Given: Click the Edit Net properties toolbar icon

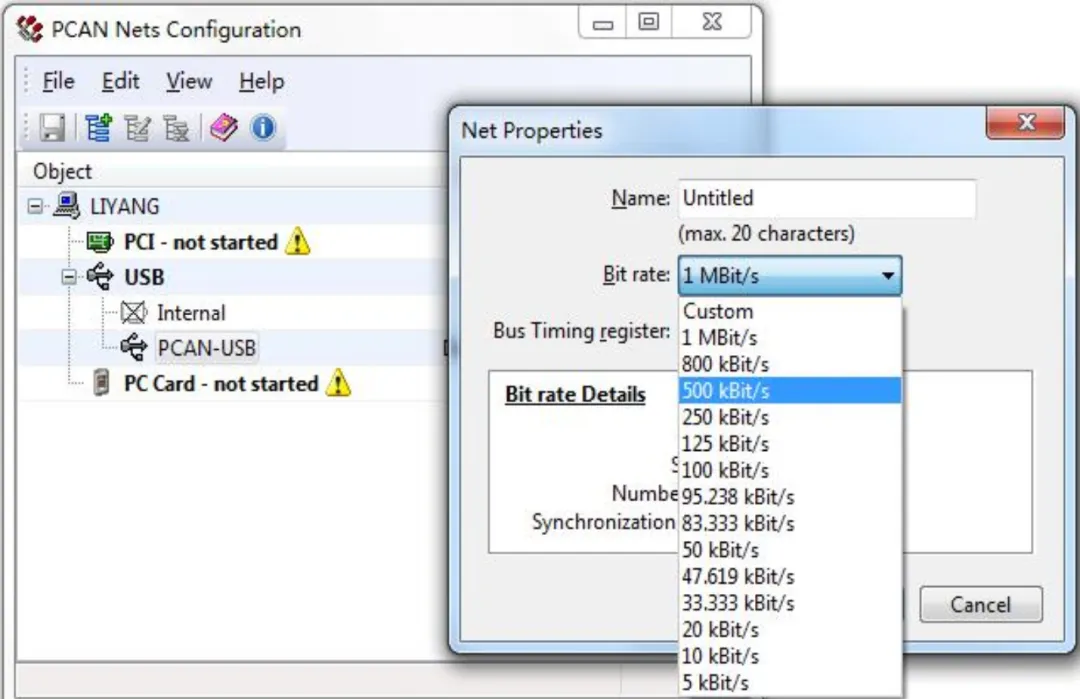Looking at the screenshot, I should pyautogui.click(x=138, y=128).
